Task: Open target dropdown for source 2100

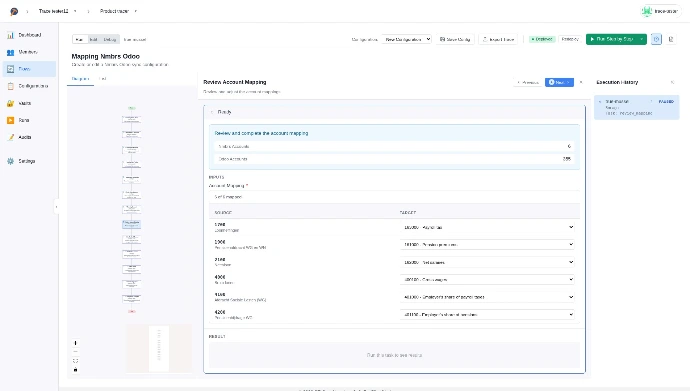Action: 487,262
